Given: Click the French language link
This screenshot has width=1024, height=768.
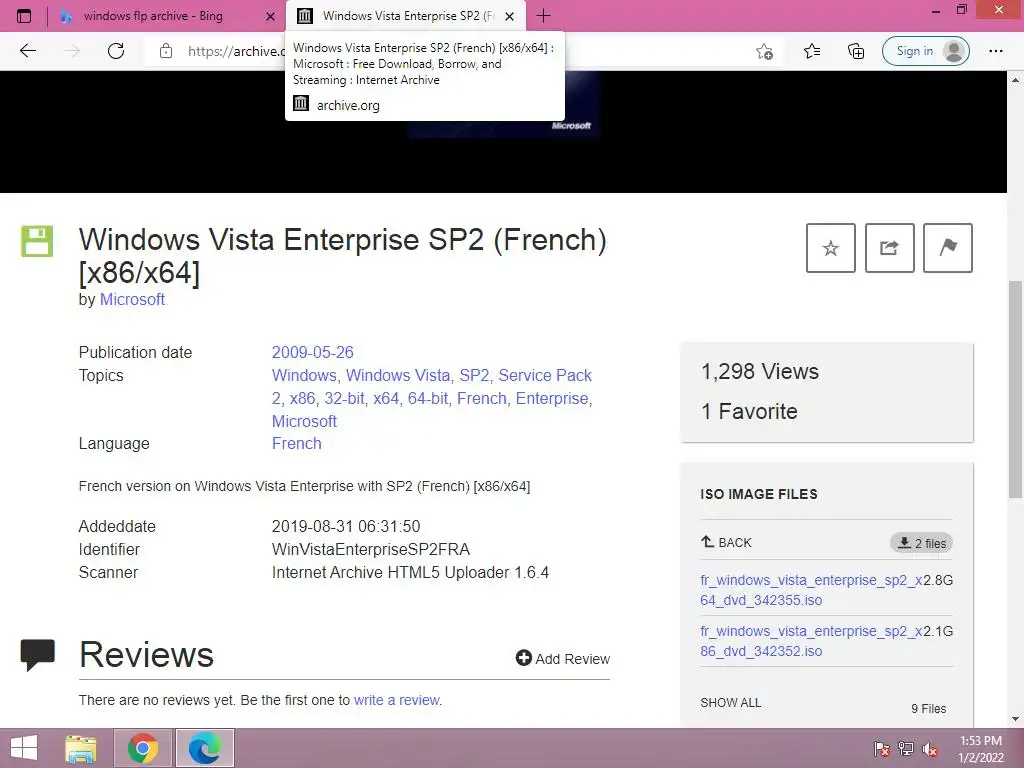Looking at the screenshot, I should (x=296, y=443).
